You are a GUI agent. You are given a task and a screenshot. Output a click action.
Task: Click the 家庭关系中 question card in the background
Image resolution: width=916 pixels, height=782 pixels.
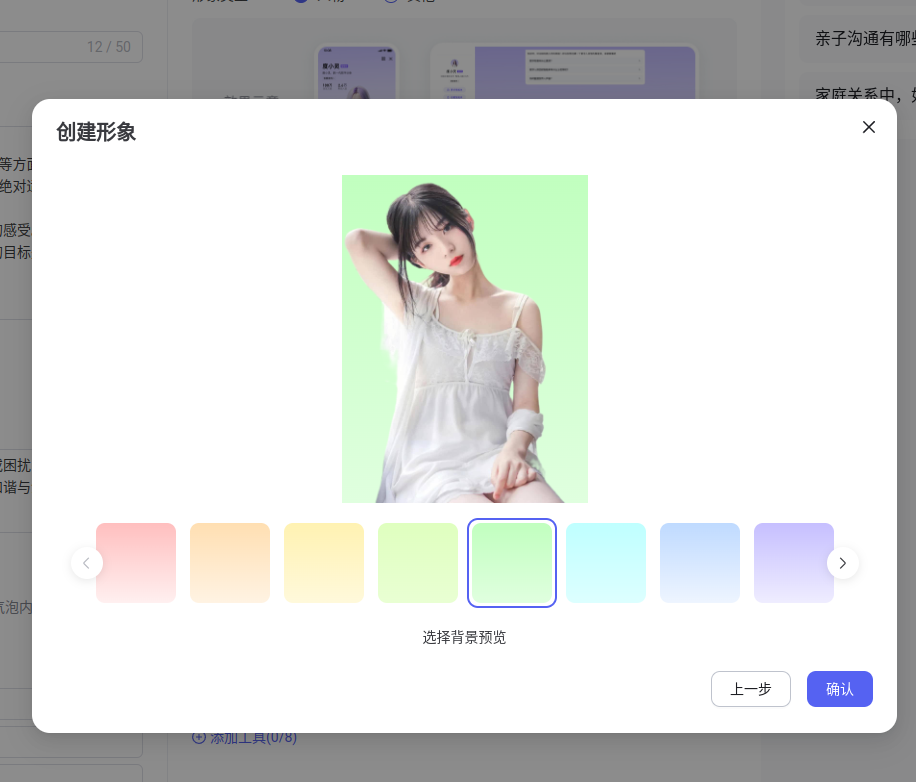(x=858, y=93)
